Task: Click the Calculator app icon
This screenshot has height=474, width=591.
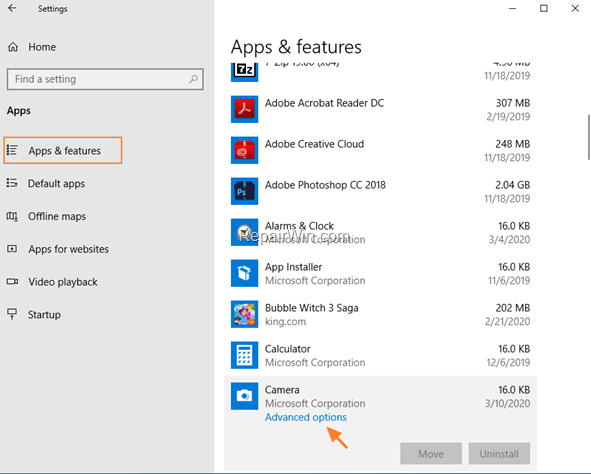Action: tap(245, 355)
